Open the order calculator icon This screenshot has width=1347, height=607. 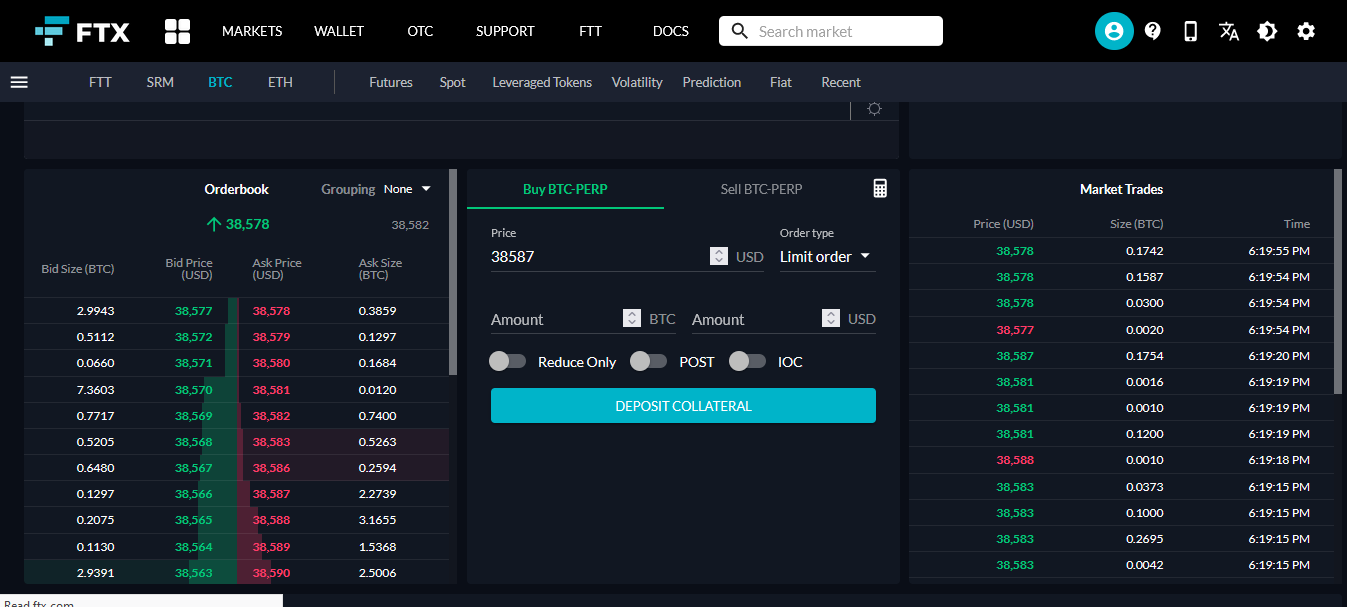[880, 188]
